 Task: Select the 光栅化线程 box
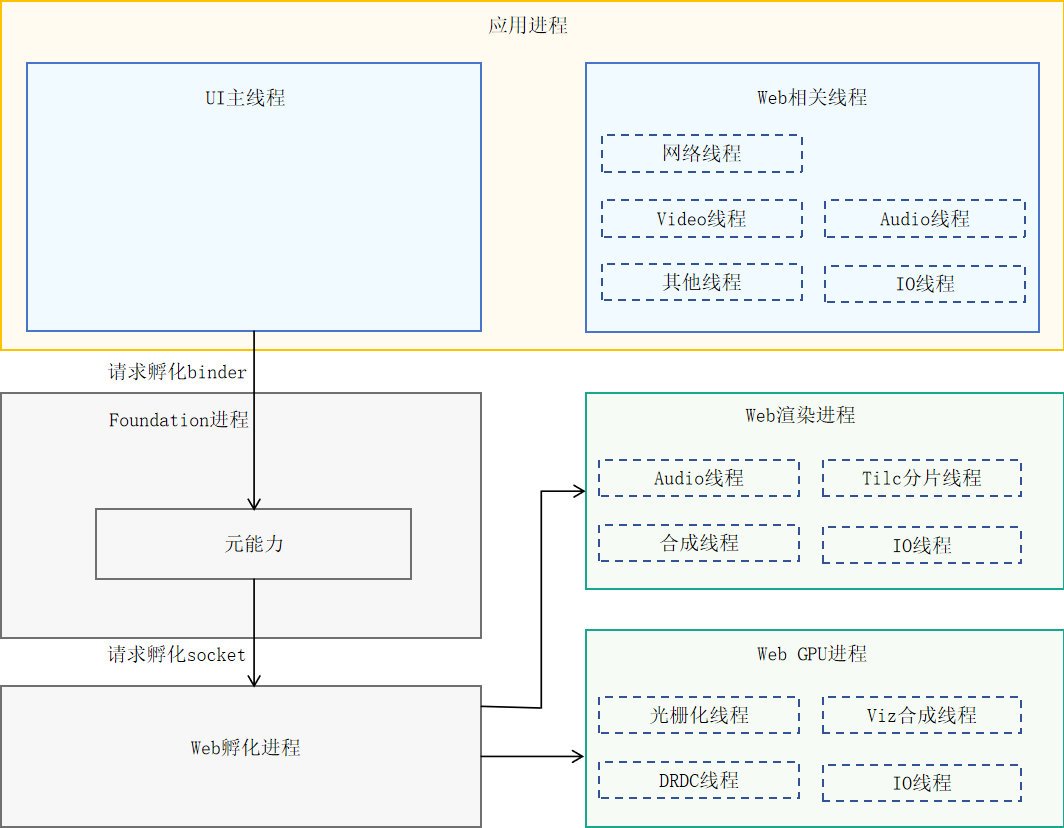(x=698, y=715)
